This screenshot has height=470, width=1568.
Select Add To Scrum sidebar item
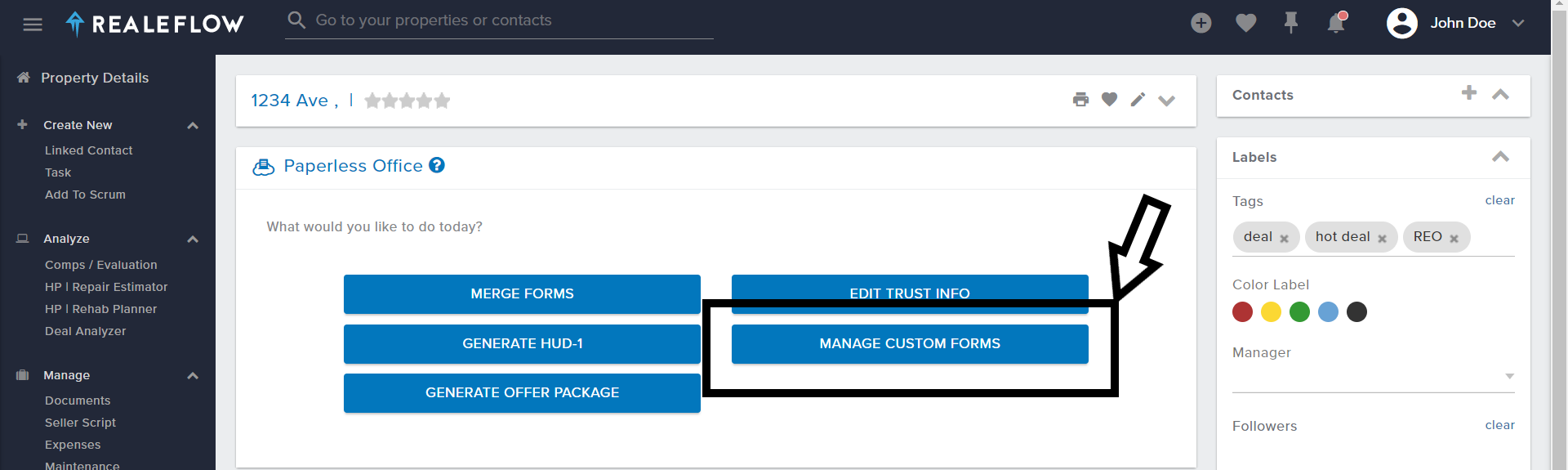[85, 195]
